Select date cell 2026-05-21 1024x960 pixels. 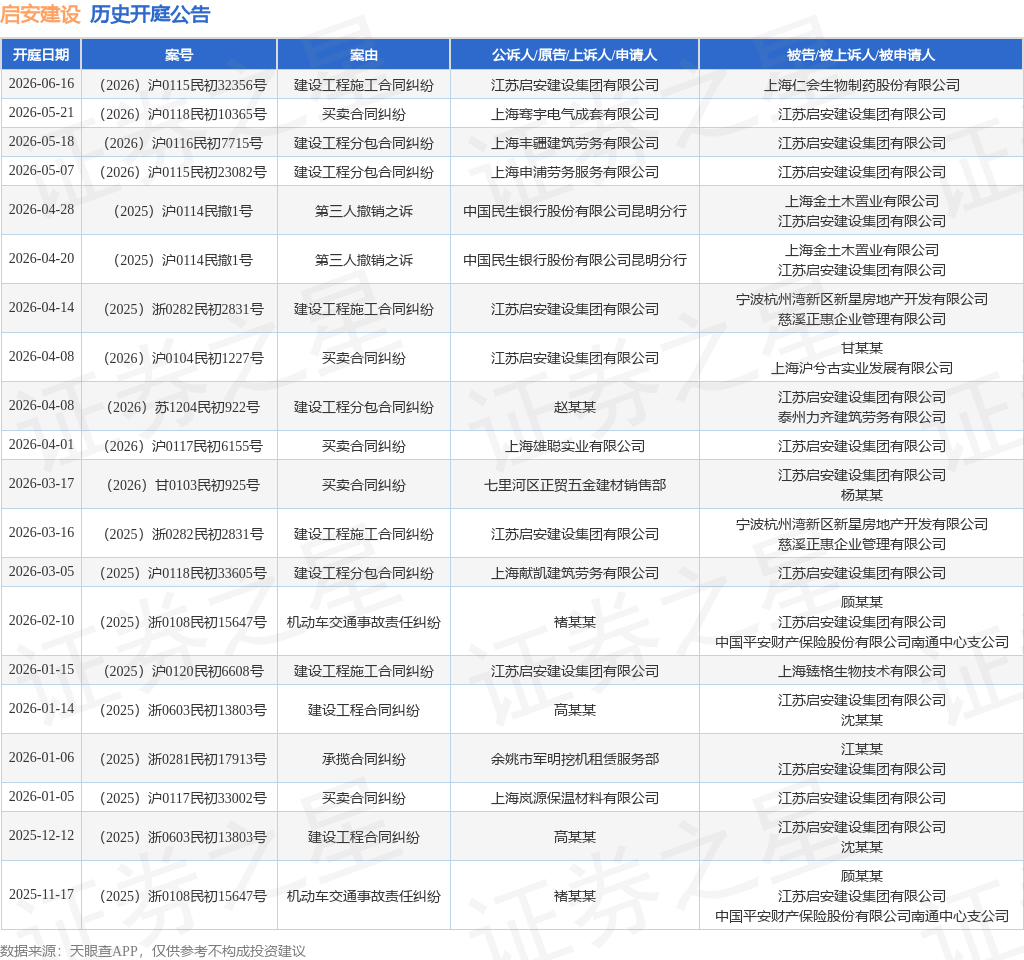pyautogui.click(x=41, y=113)
